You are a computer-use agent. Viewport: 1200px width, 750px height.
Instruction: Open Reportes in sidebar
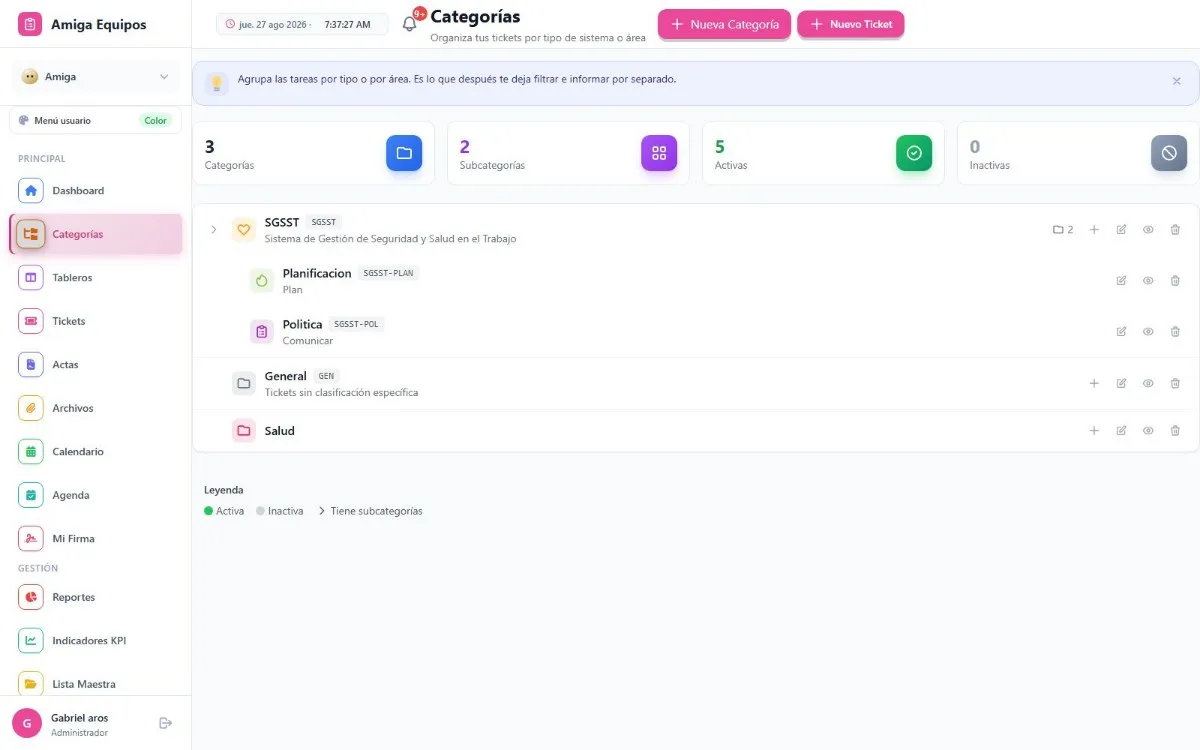pos(96,597)
